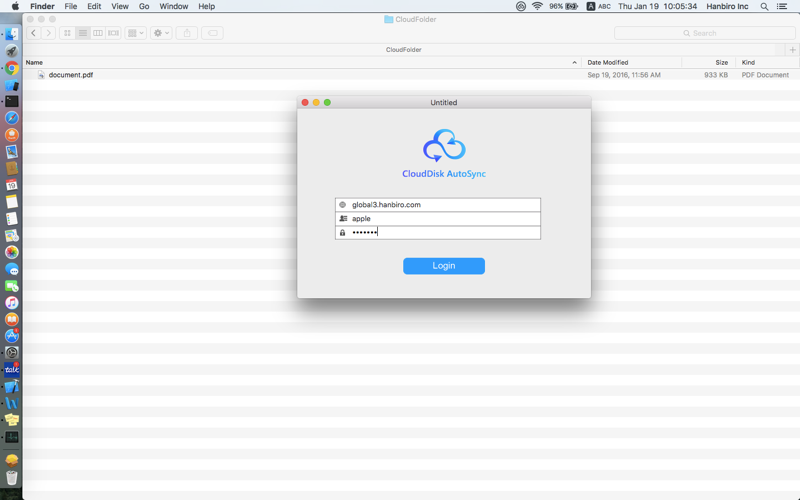
Task: Click the server address field global3.hanbiro.com
Action: 438,205
